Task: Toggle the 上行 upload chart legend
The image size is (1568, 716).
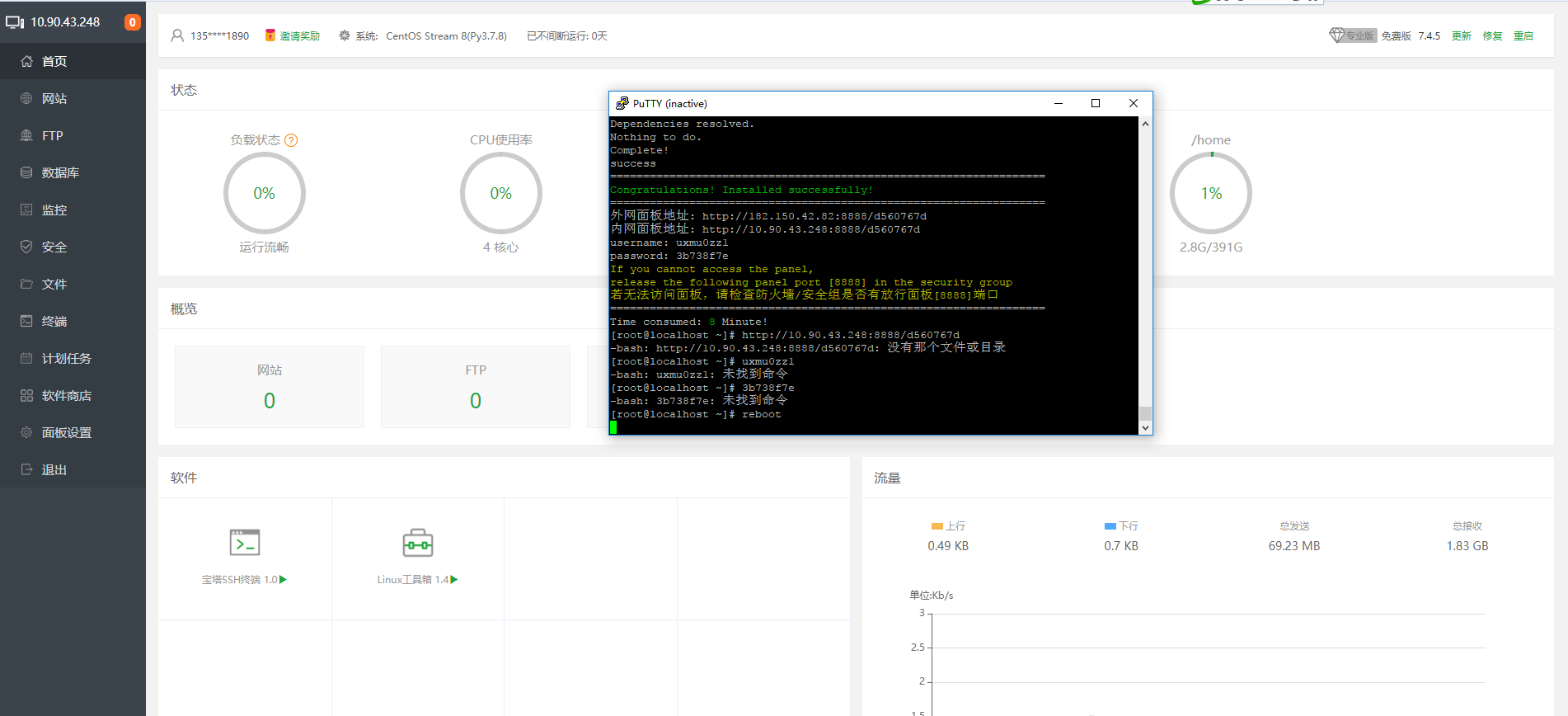Action: pyautogui.click(x=948, y=526)
